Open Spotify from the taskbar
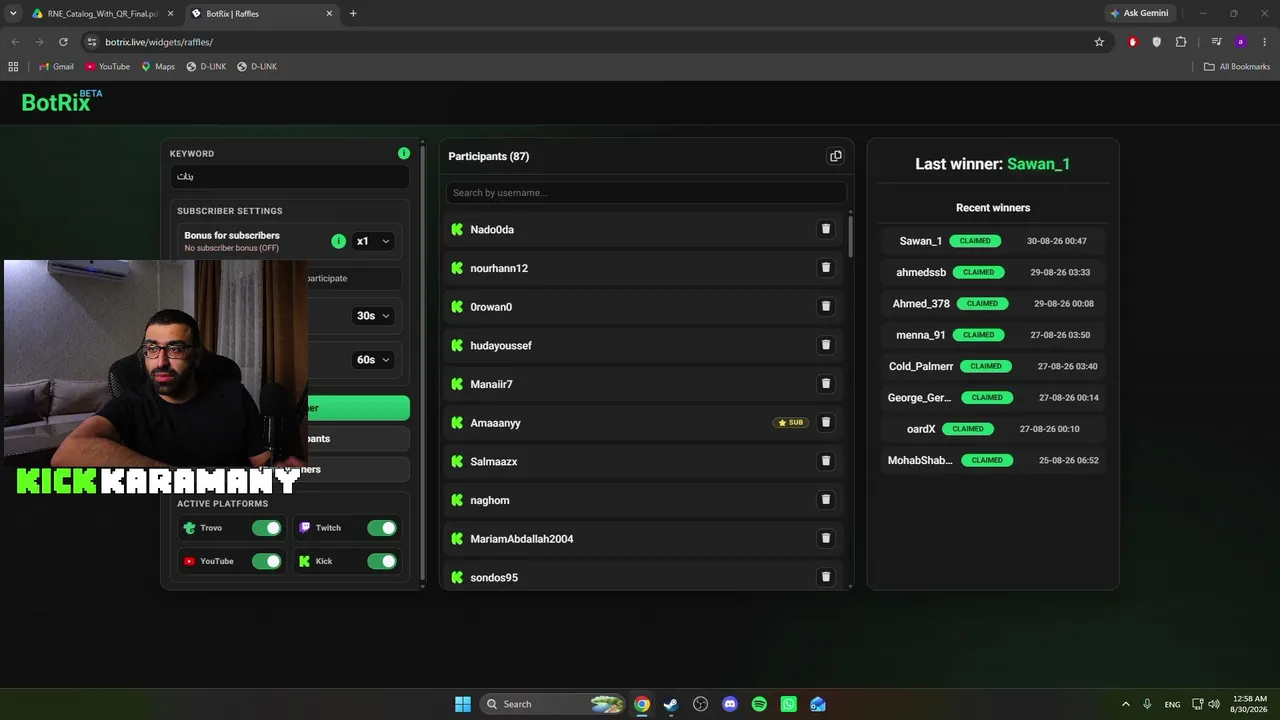1280x720 pixels. click(759, 704)
